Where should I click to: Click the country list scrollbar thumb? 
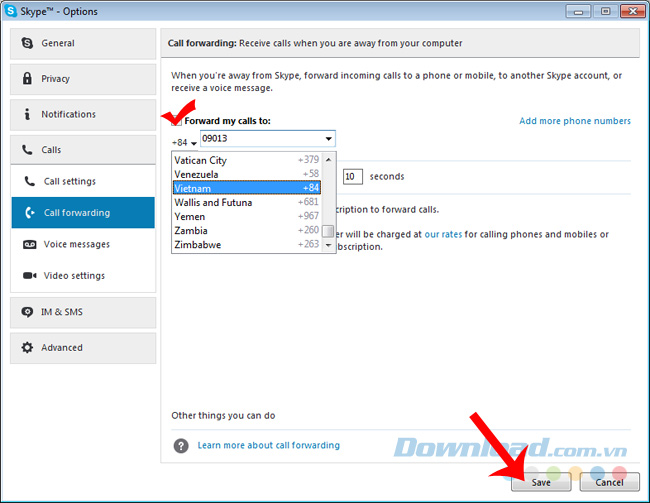click(x=328, y=231)
